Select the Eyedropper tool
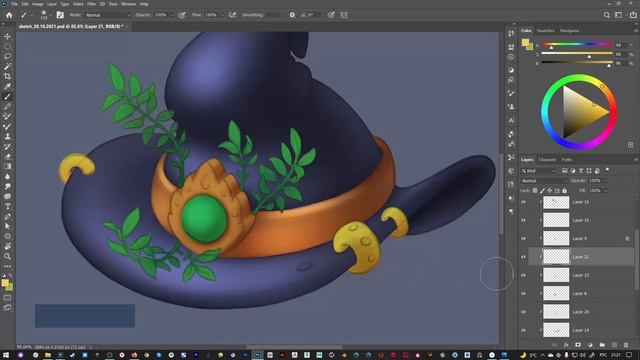The height and width of the screenshot is (360, 640). [7, 87]
